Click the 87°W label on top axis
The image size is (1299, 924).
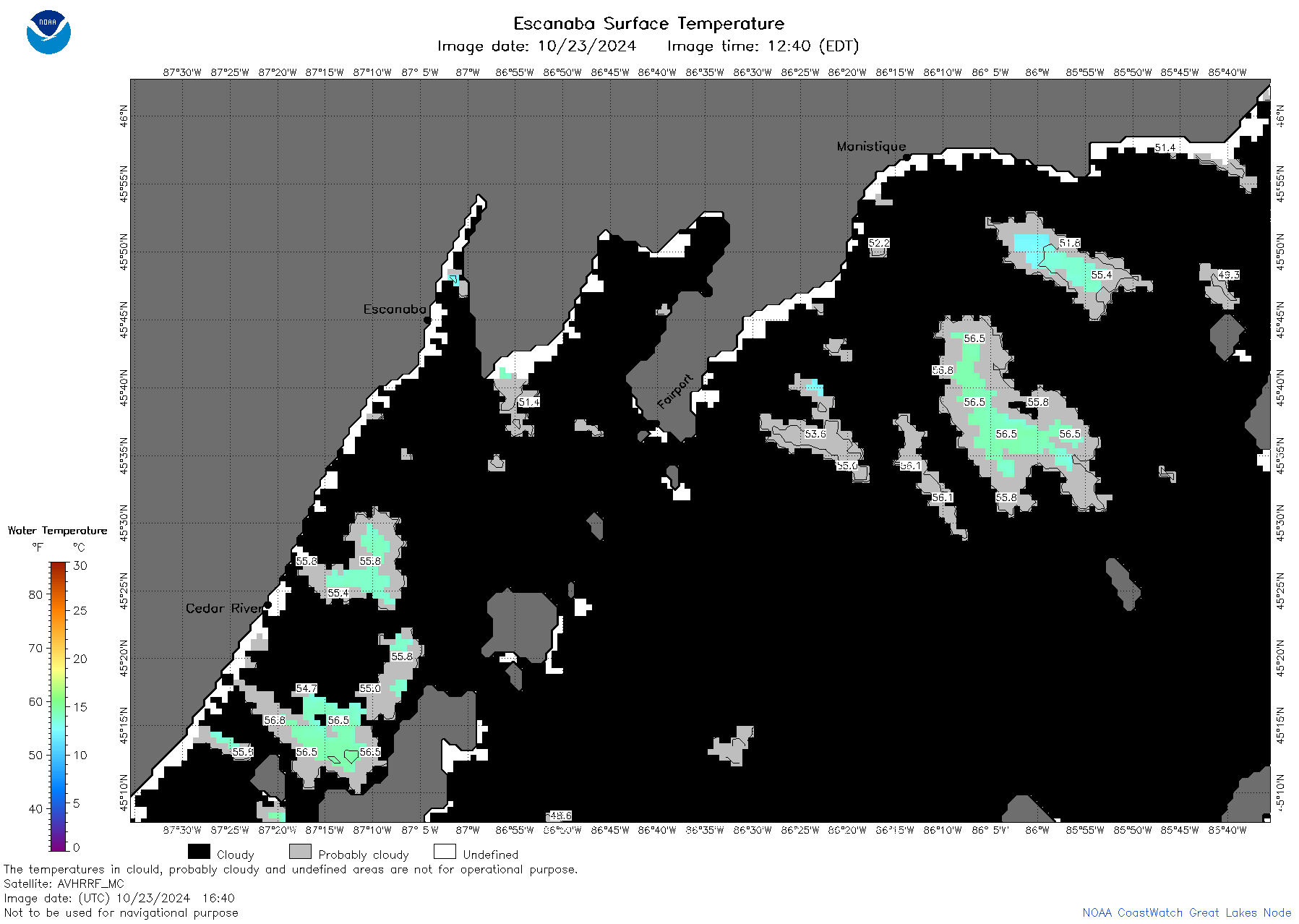[468, 72]
